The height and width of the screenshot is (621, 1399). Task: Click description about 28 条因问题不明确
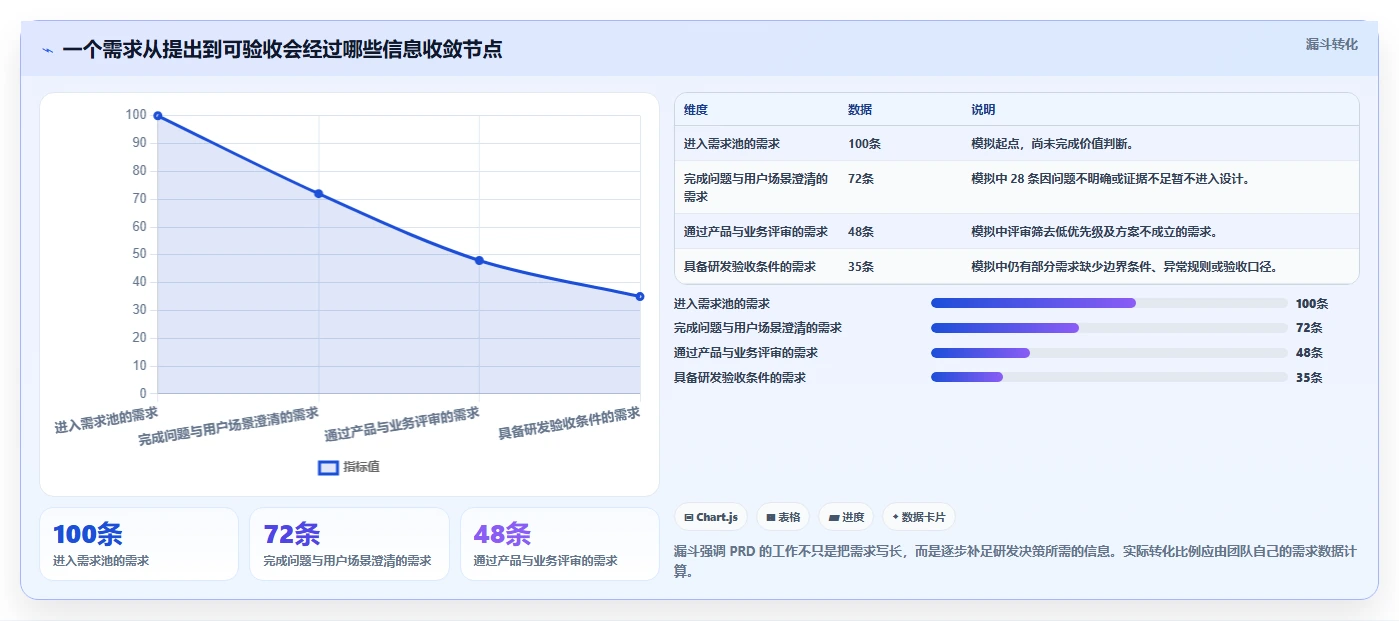pos(1111,179)
